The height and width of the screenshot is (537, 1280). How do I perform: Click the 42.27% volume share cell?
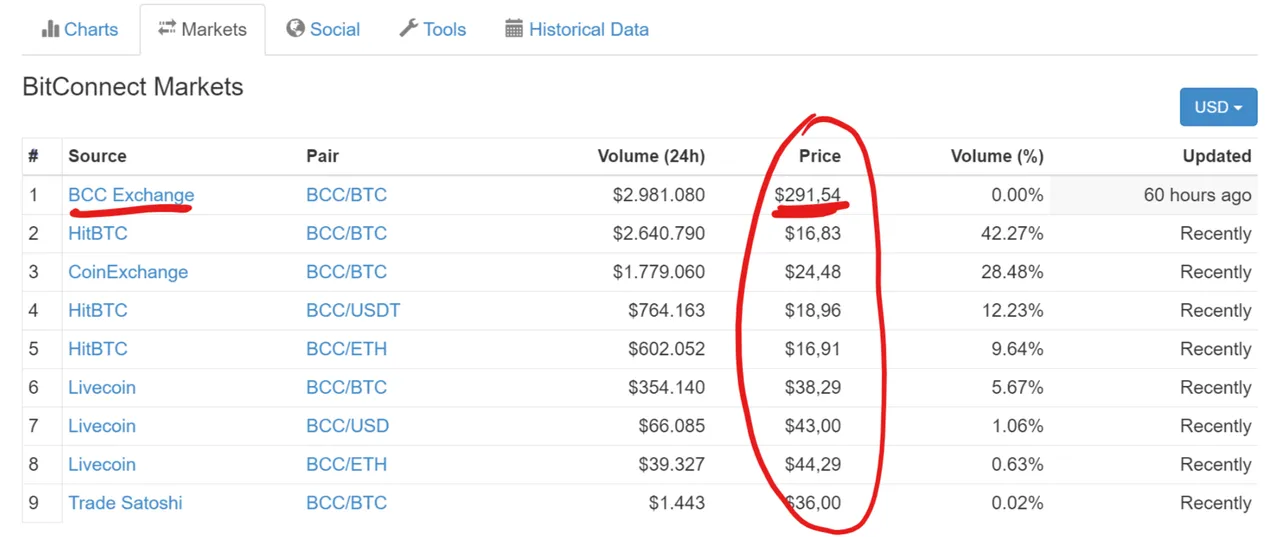1012,233
